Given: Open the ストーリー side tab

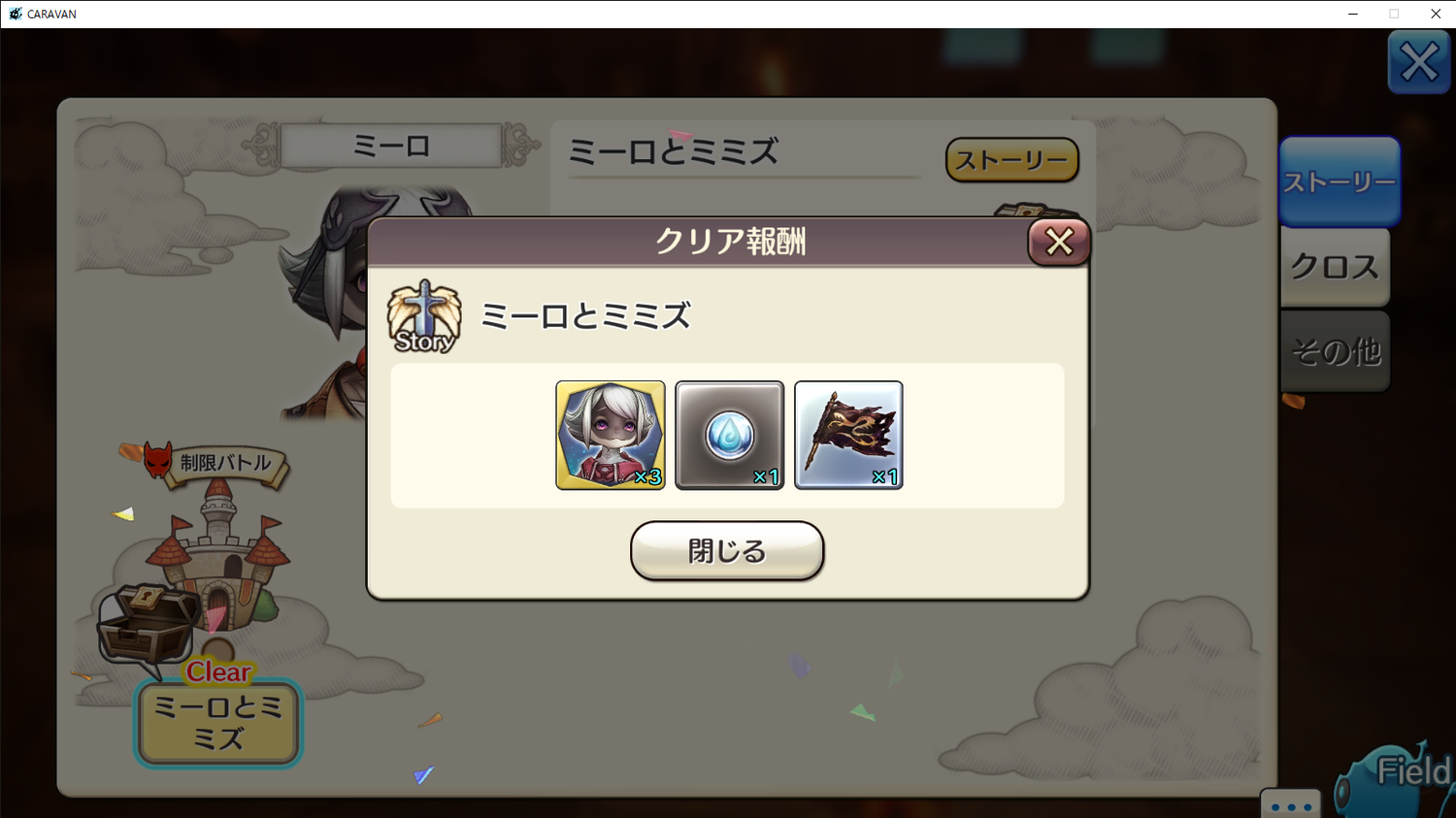Looking at the screenshot, I should [1340, 181].
